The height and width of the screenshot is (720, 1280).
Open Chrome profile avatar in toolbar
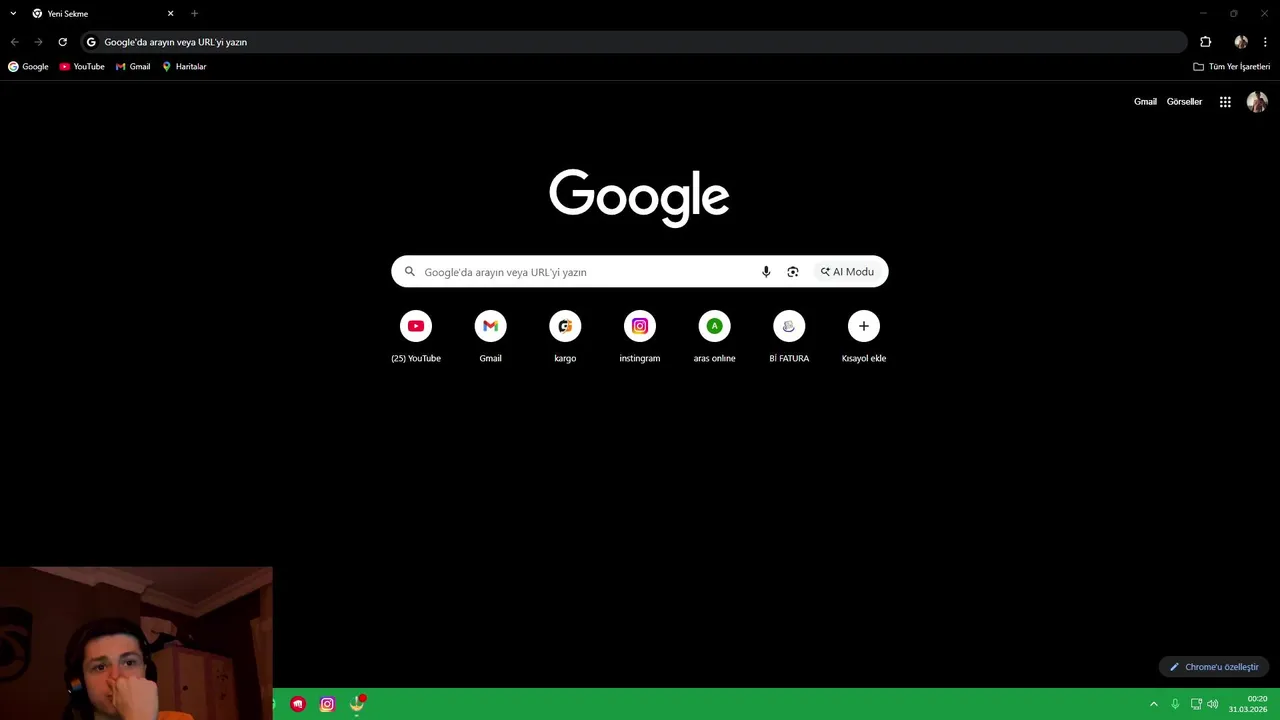point(1241,42)
